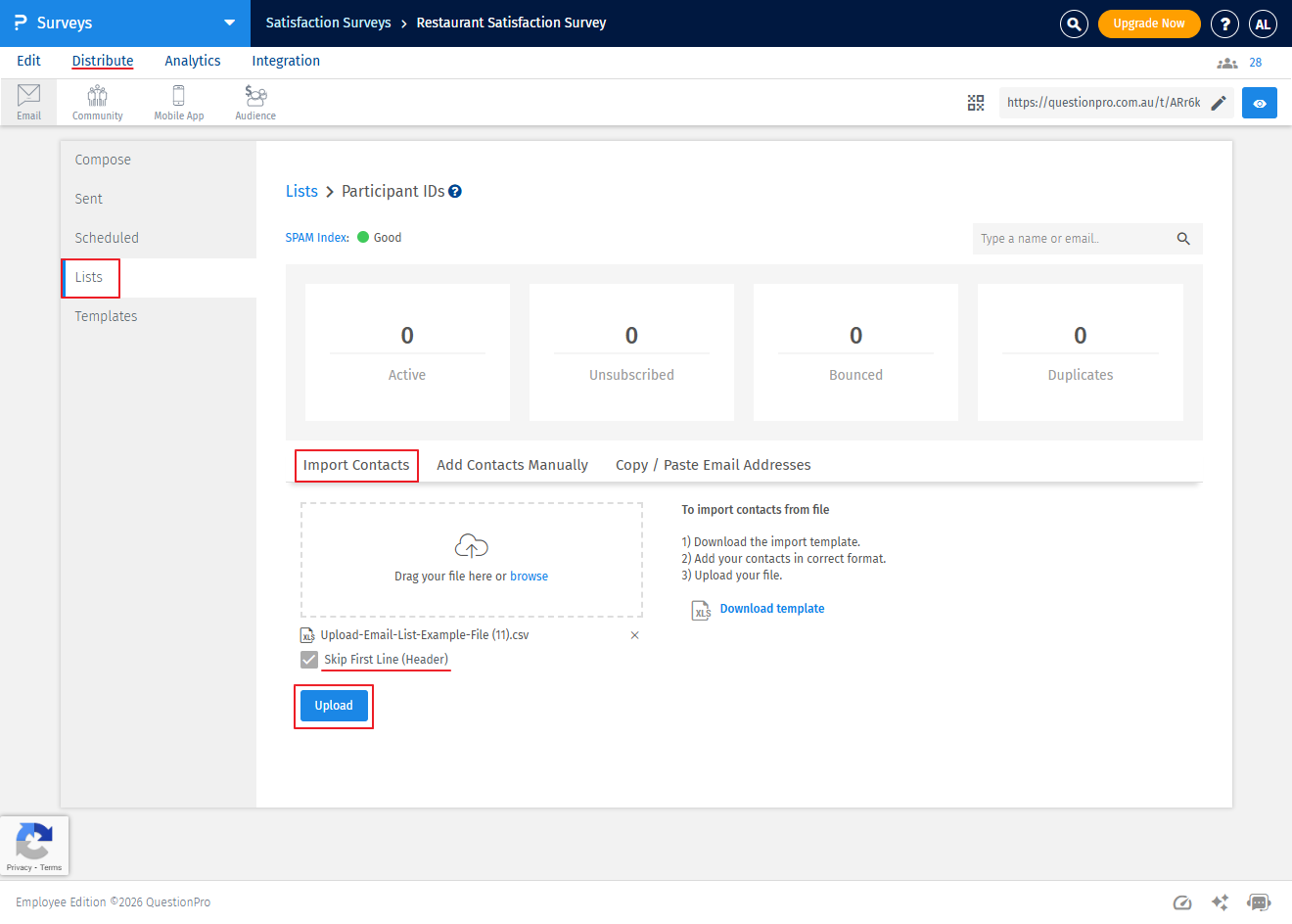
Task: Preview survey using the eye button
Action: tap(1259, 103)
